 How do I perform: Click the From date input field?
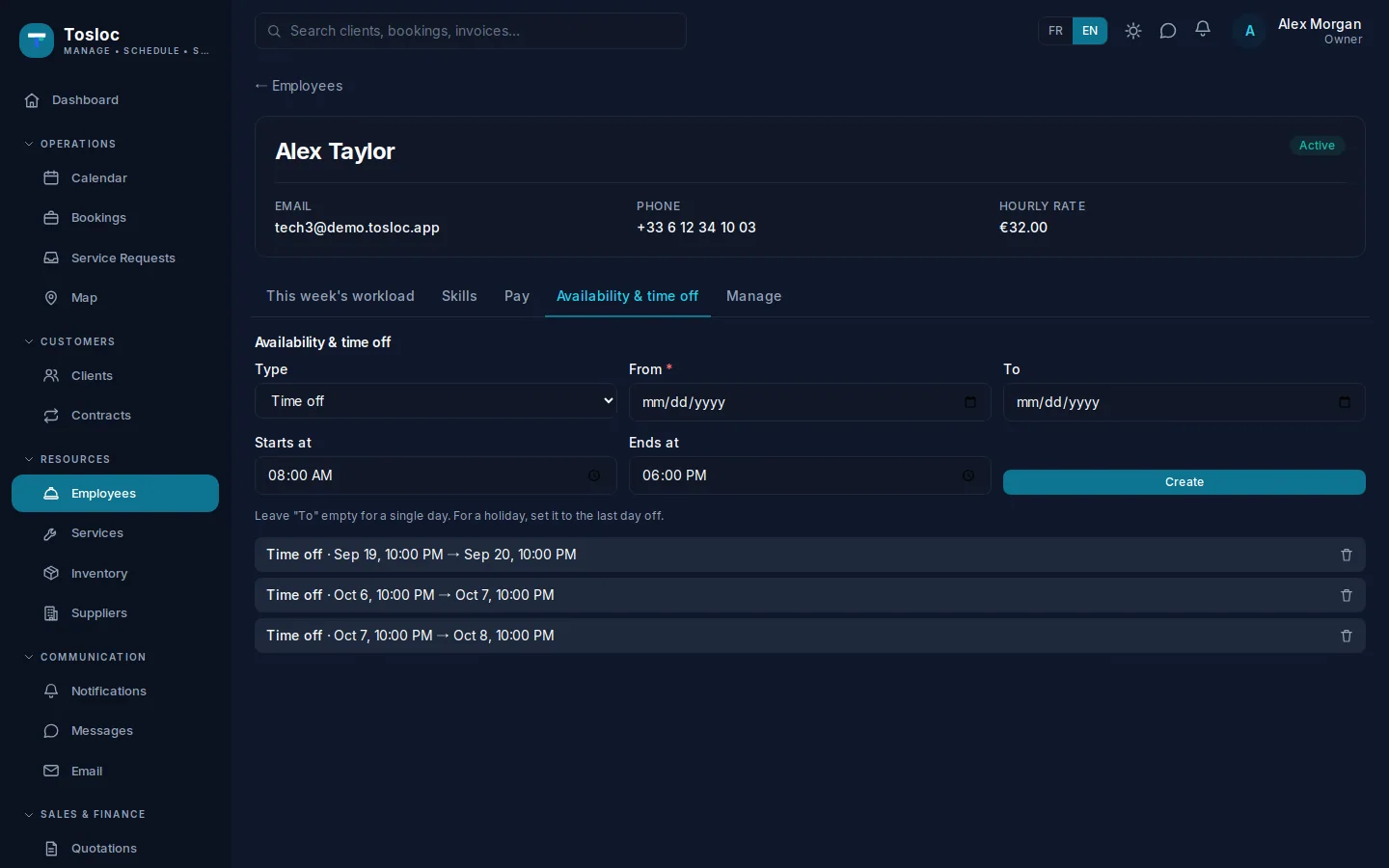(x=810, y=402)
